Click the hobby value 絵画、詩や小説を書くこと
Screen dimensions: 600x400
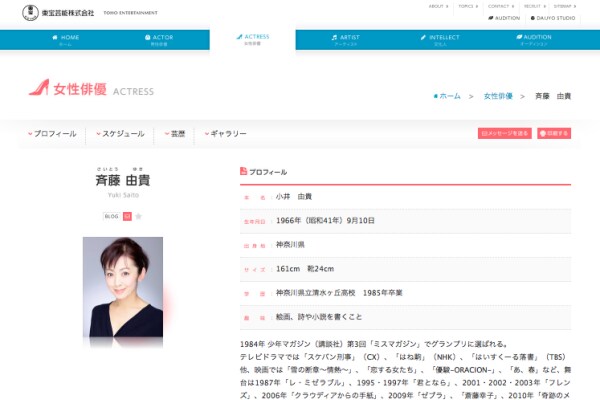(319, 317)
